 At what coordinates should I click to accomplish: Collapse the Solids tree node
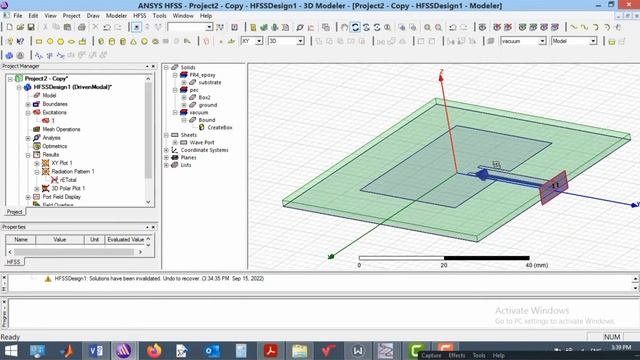166,67
